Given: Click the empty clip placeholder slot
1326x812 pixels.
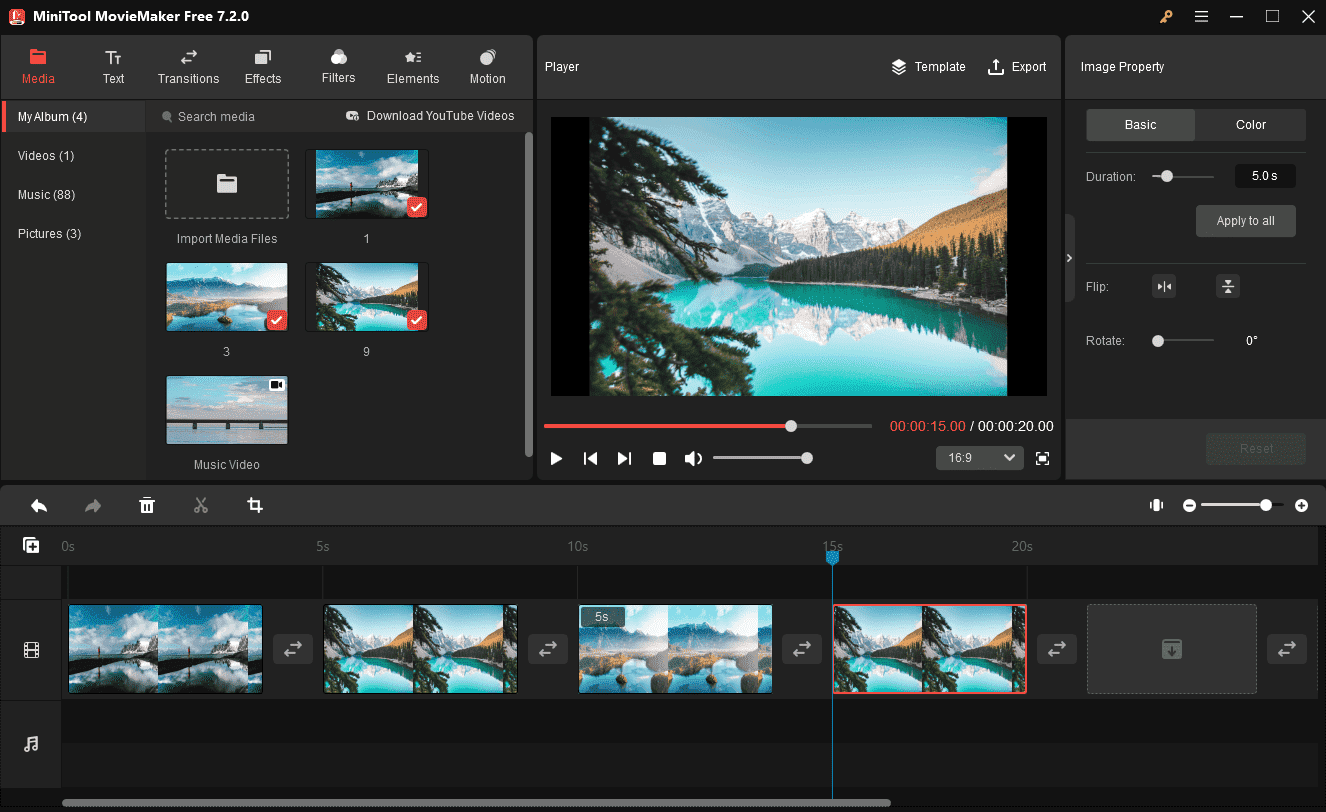Looking at the screenshot, I should 1172,649.
